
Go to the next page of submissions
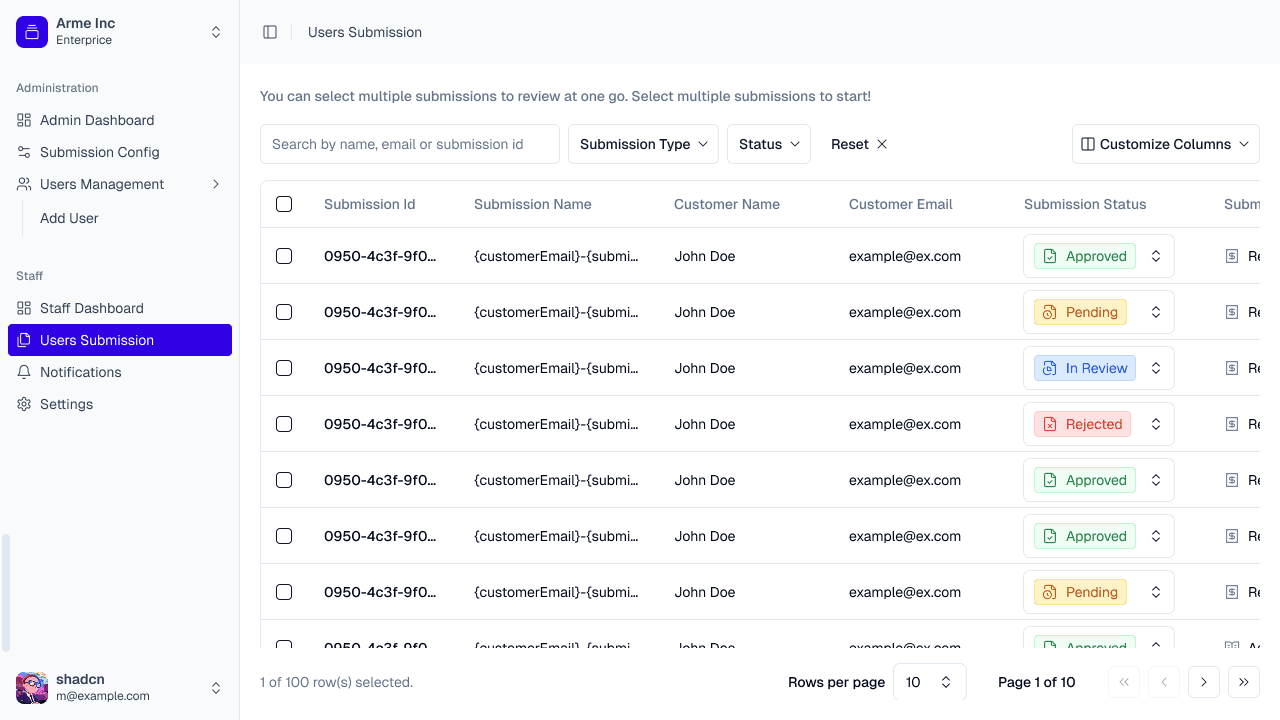coord(1204,682)
